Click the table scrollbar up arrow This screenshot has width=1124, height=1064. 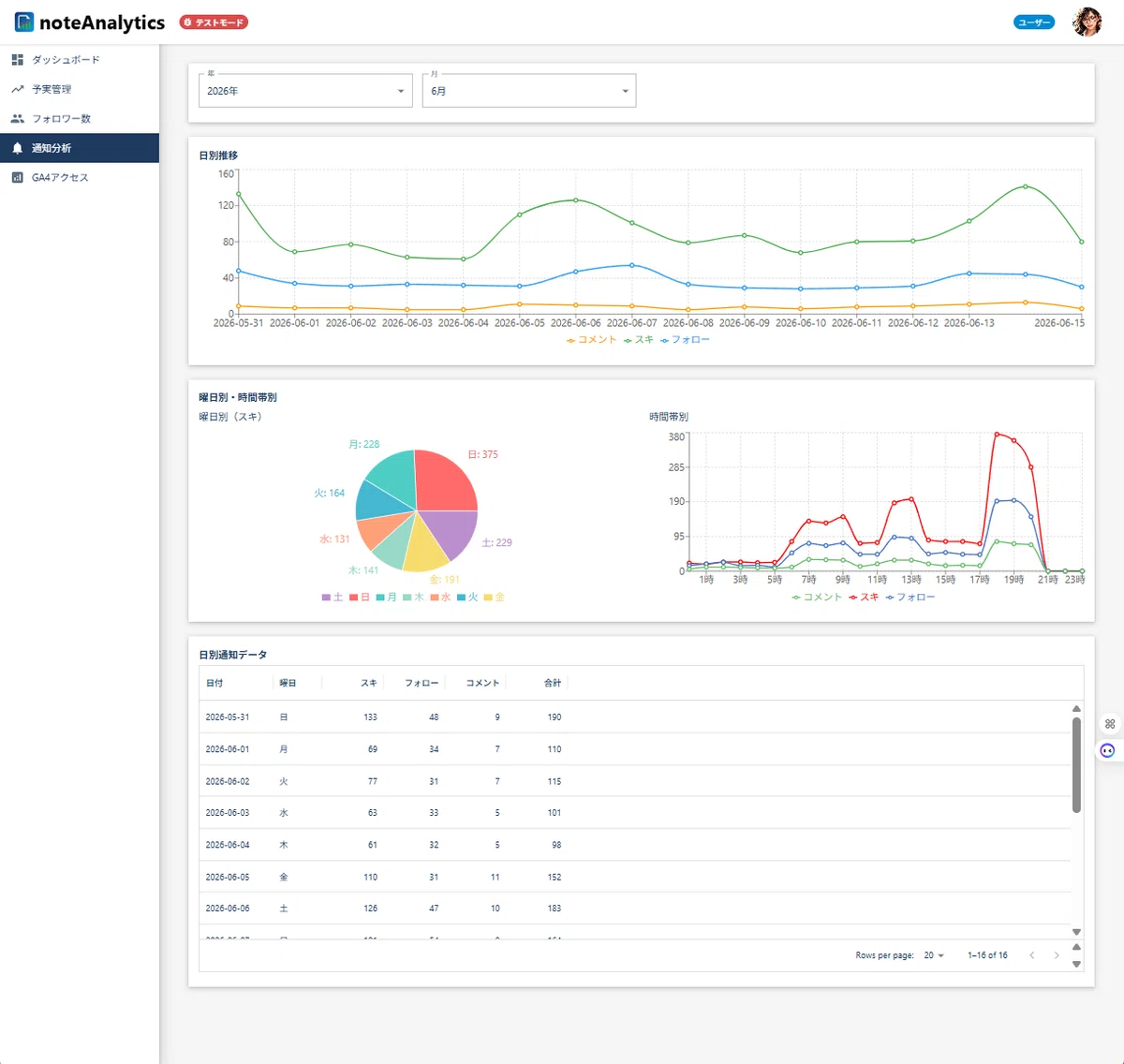pos(1076,709)
